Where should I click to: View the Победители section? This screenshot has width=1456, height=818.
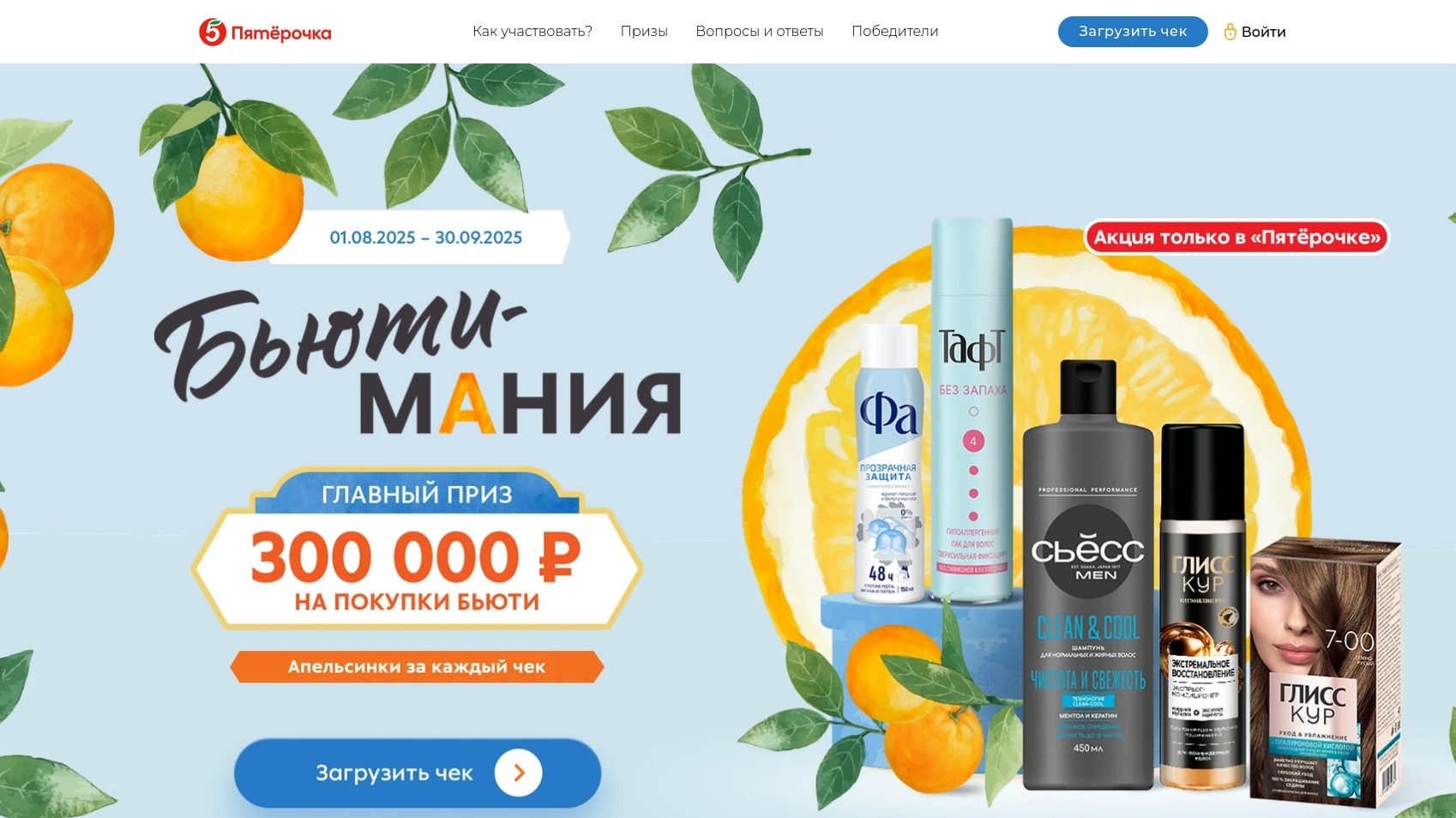point(895,32)
